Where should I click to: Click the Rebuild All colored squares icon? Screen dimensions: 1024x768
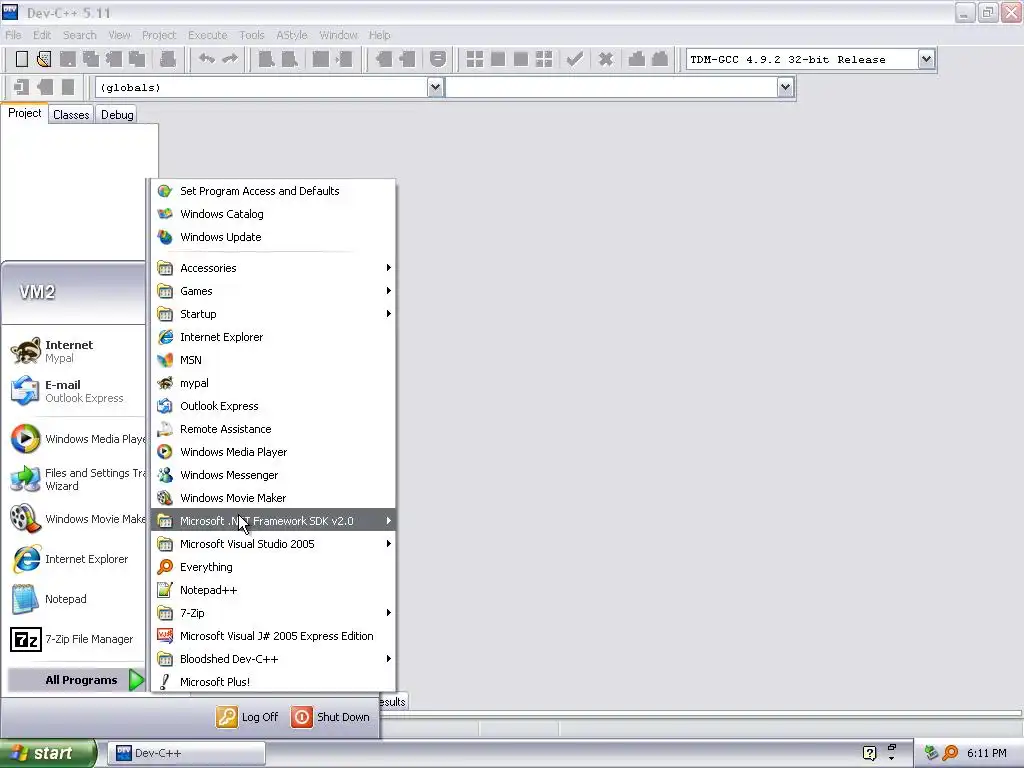point(544,59)
